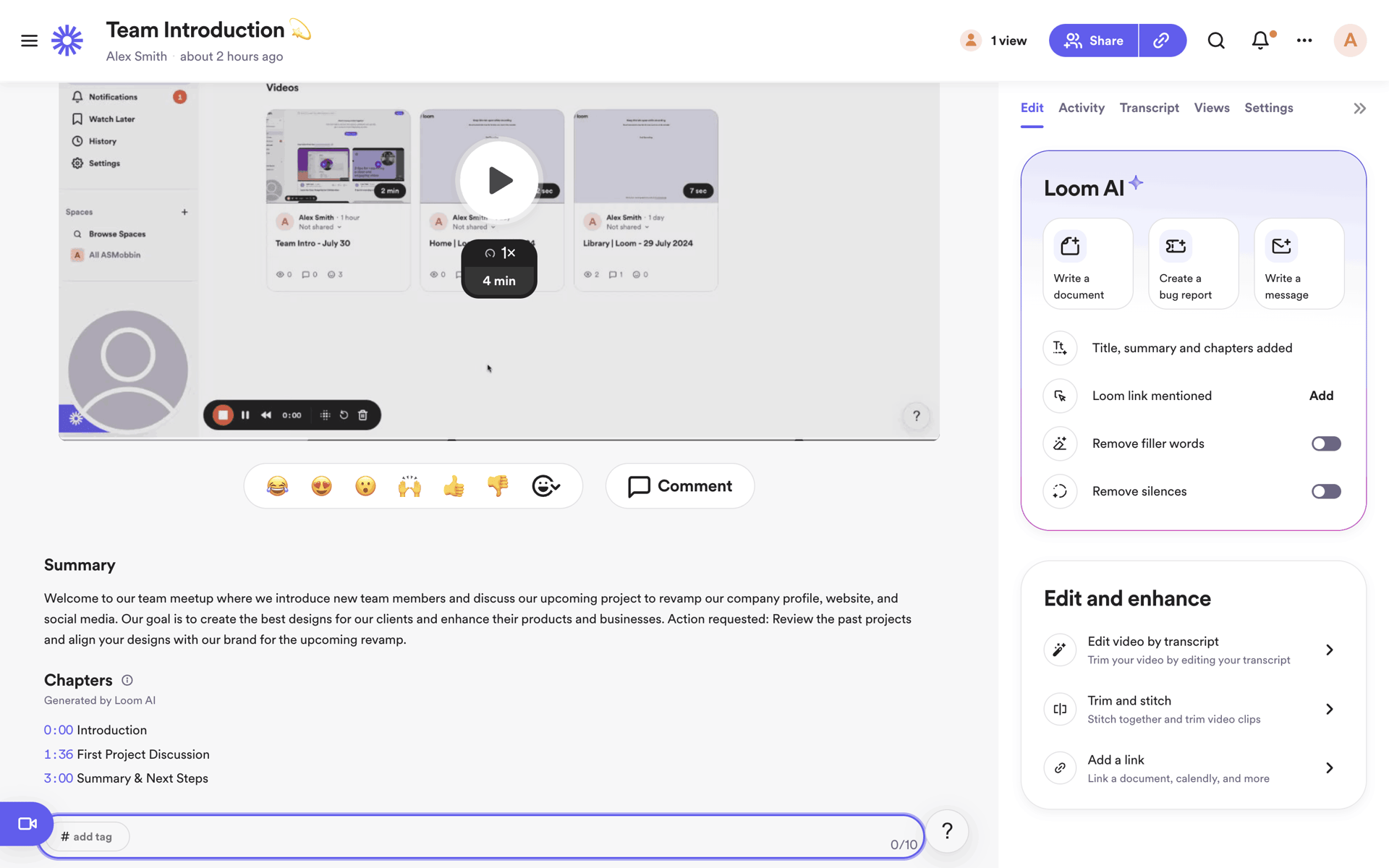Click the record video camera button
Viewport: 1389px width, 868px height.
point(27,824)
